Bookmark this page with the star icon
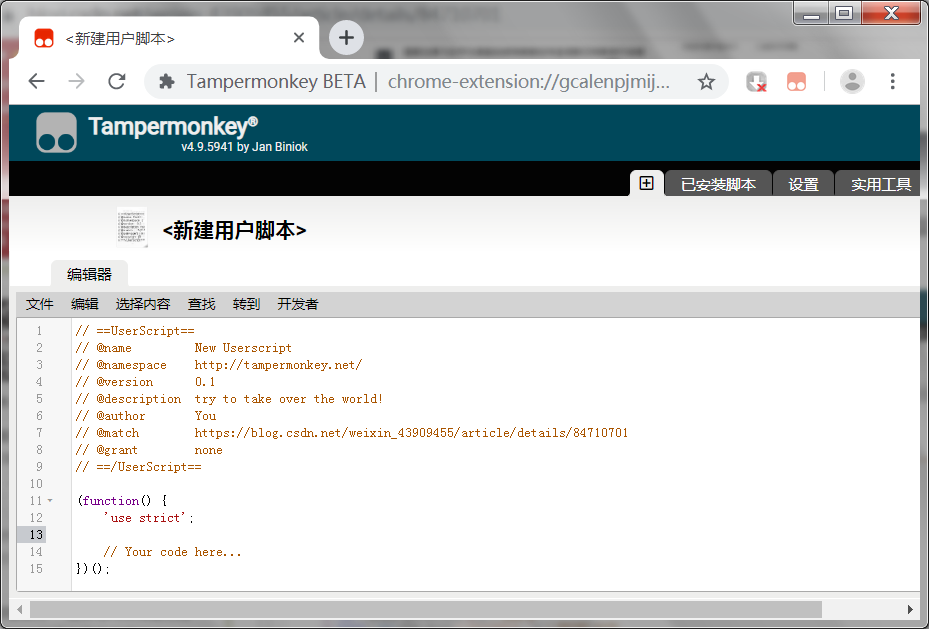929x629 pixels. coord(706,81)
